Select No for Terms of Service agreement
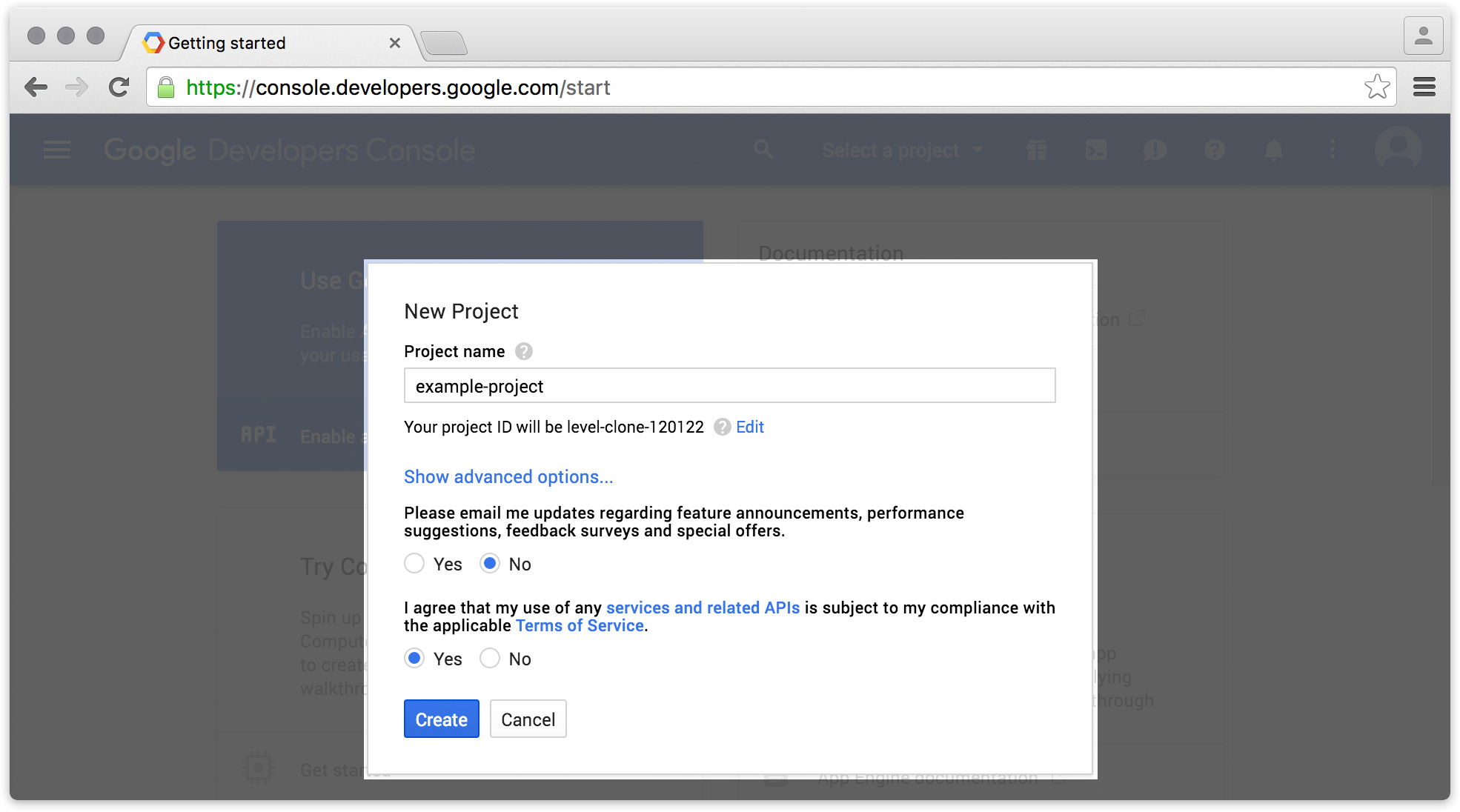 coord(490,659)
